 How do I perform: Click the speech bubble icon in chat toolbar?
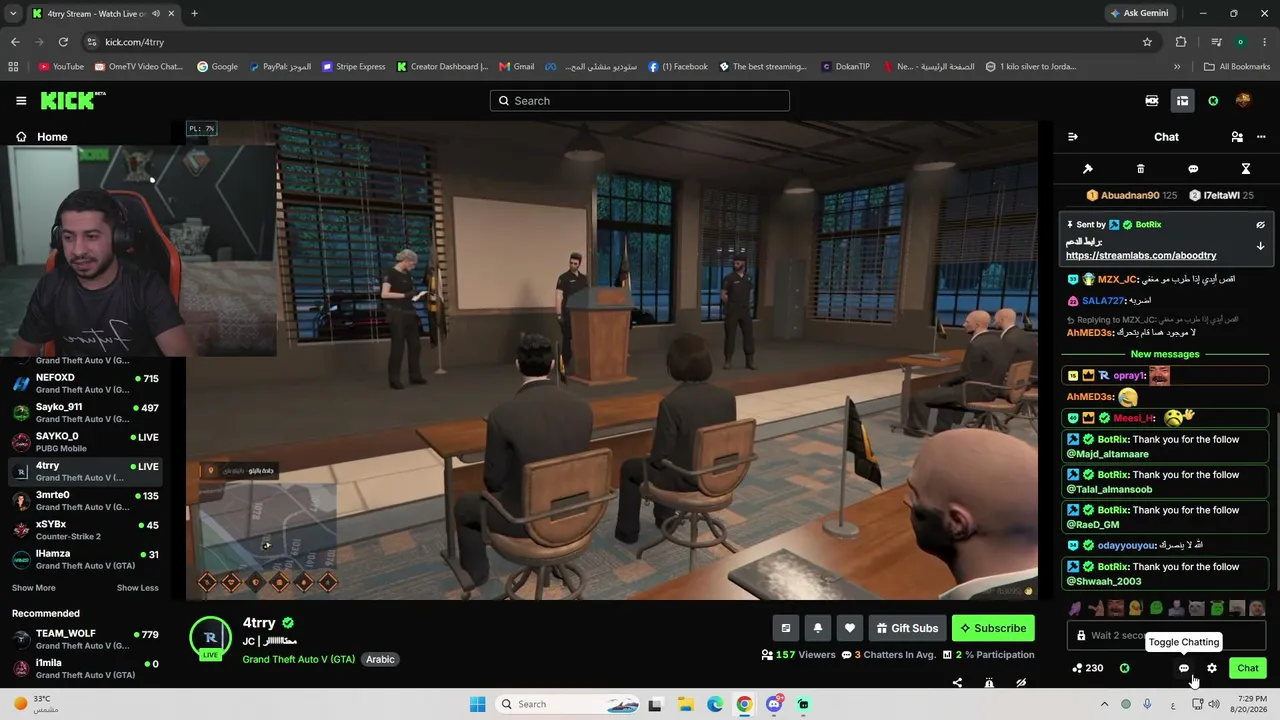1193,169
